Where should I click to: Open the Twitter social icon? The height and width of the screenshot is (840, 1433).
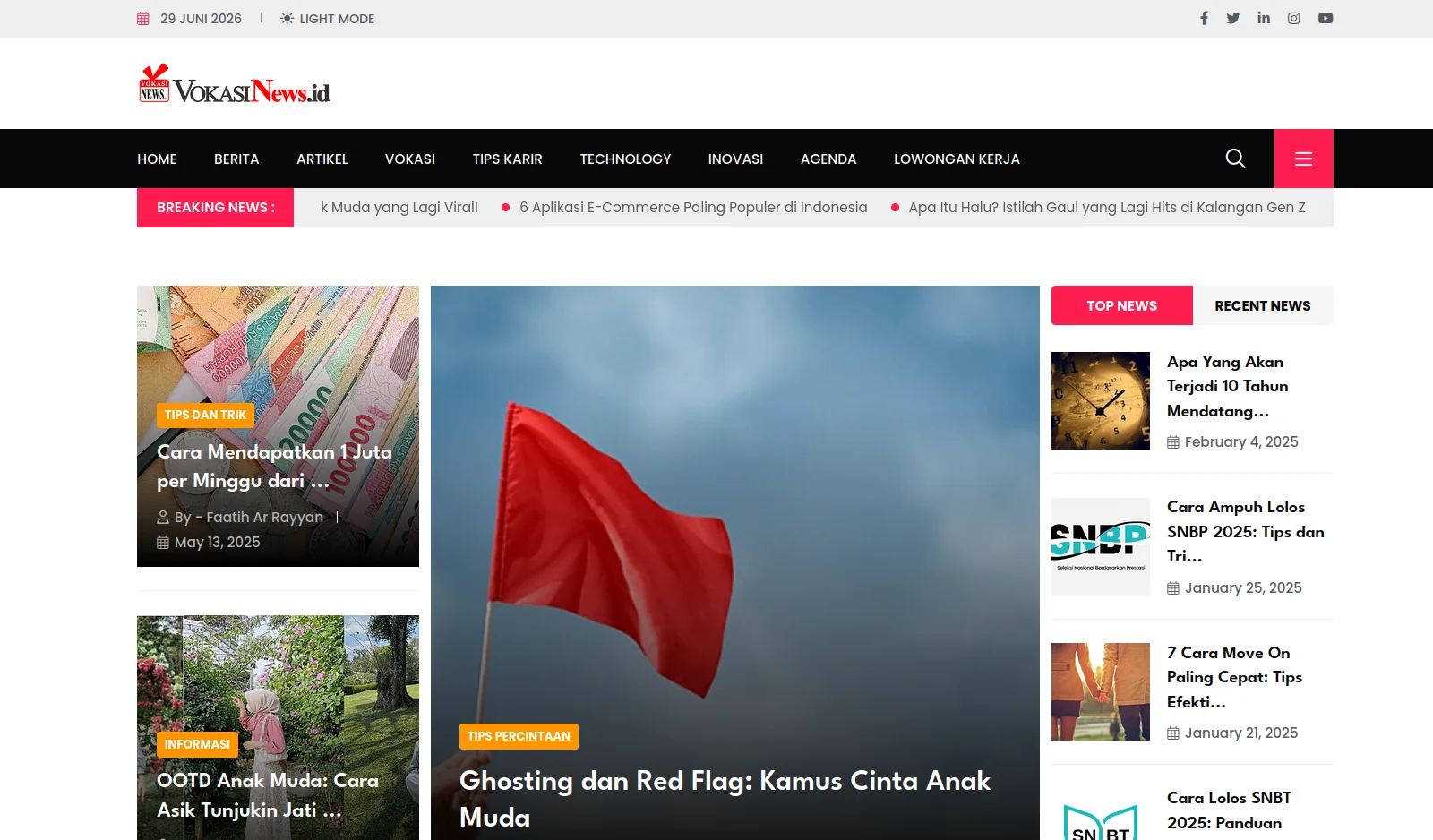(1233, 18)
